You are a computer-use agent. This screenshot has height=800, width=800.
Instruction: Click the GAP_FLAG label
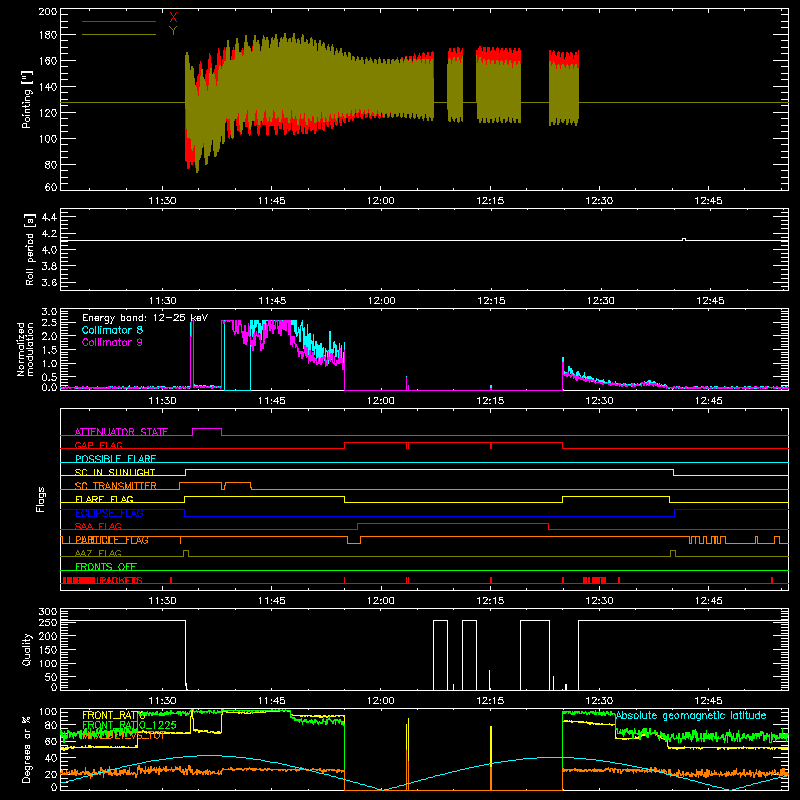[98, 445]
